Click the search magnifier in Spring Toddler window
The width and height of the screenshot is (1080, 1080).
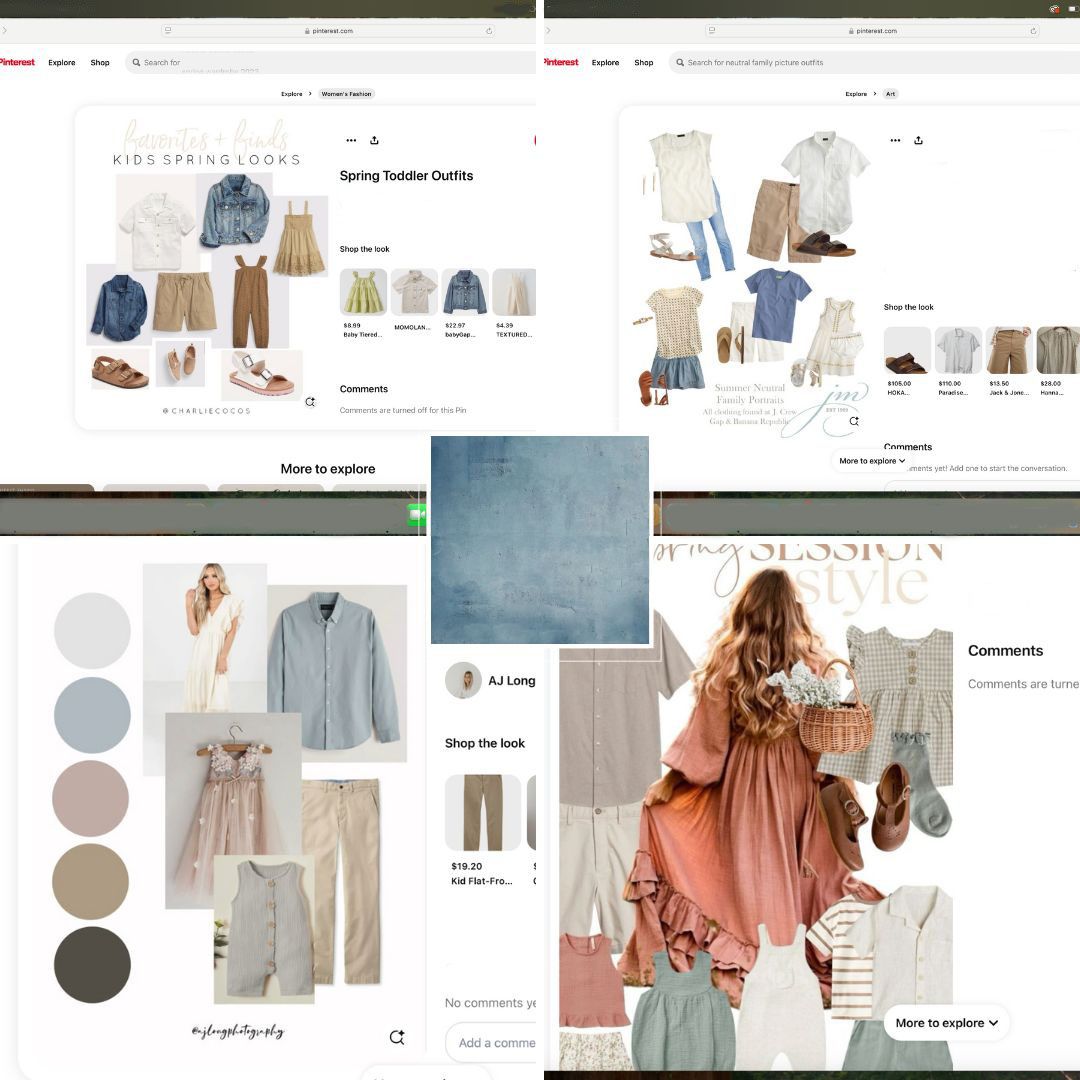tap(136, 62)
